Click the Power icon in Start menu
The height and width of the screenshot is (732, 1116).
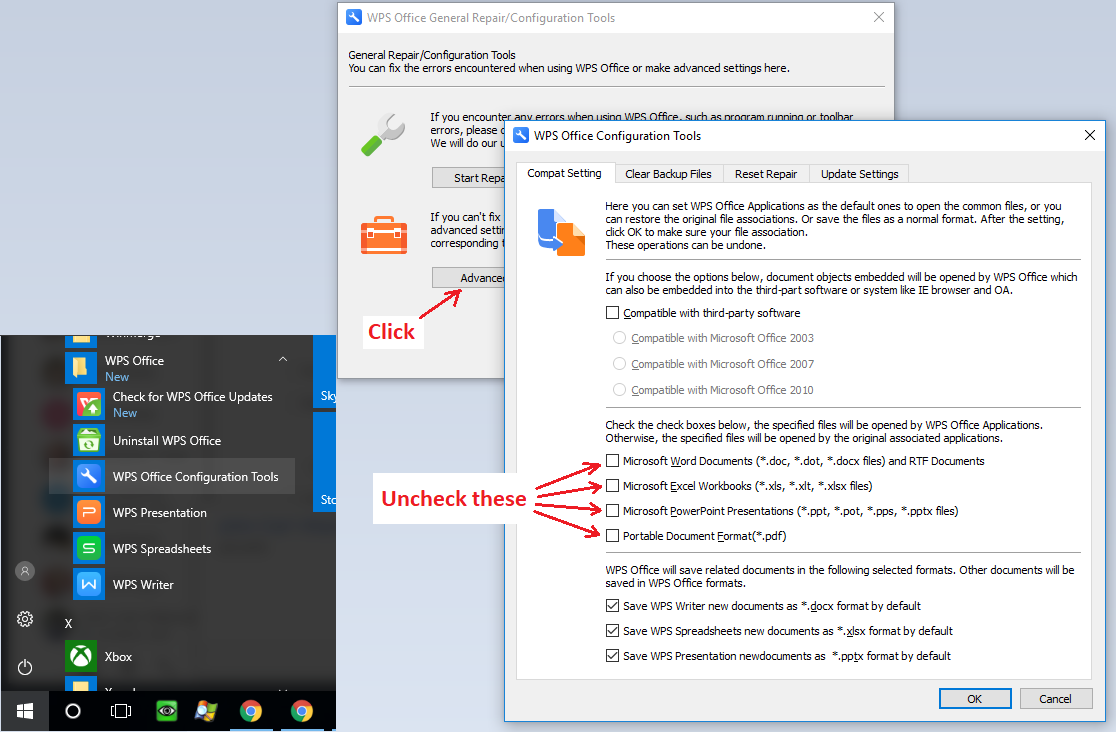coord(25,667)
